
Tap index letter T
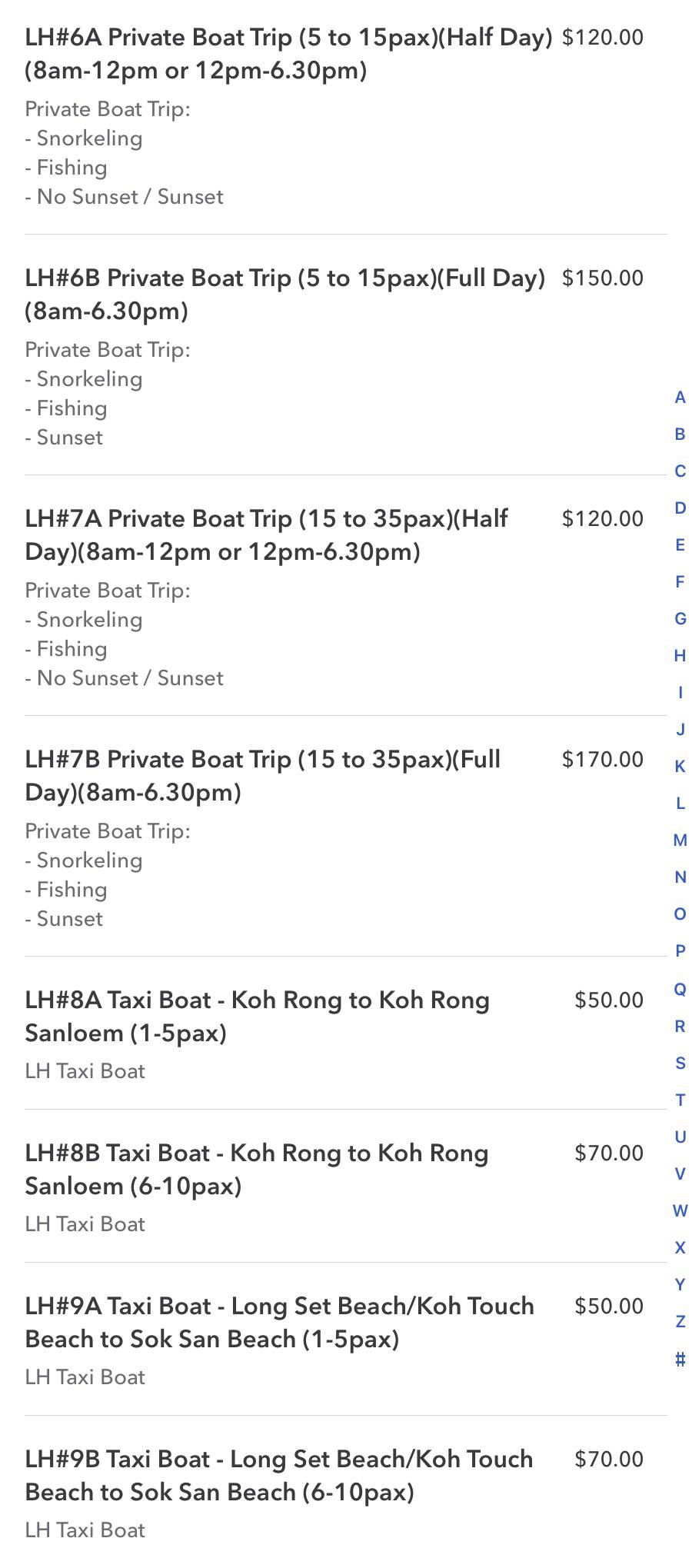coord(680,1100)
